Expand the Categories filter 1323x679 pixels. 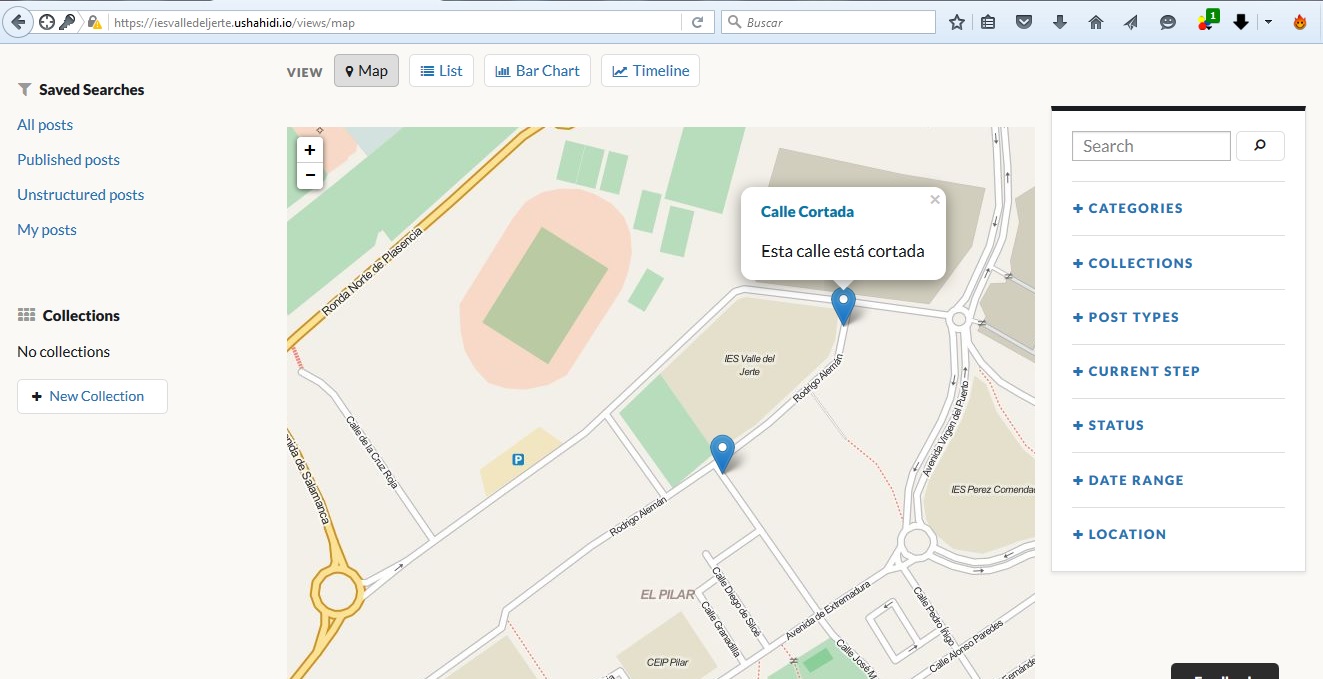tap(1127, 208)
